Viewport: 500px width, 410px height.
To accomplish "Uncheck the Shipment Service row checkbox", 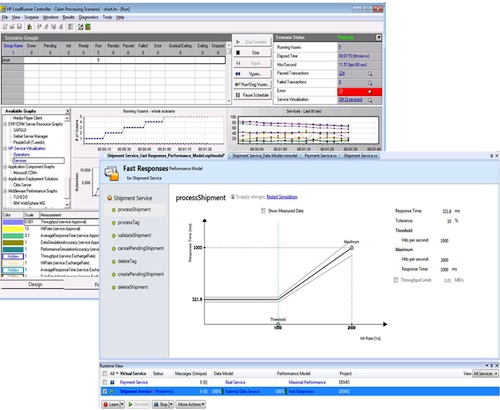I will click(x=105, y=391).
